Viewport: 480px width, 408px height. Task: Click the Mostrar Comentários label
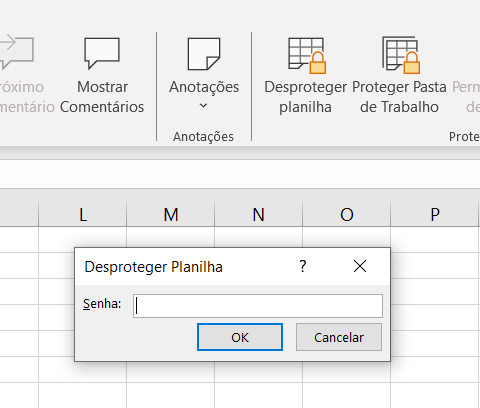tap(102, 97)
